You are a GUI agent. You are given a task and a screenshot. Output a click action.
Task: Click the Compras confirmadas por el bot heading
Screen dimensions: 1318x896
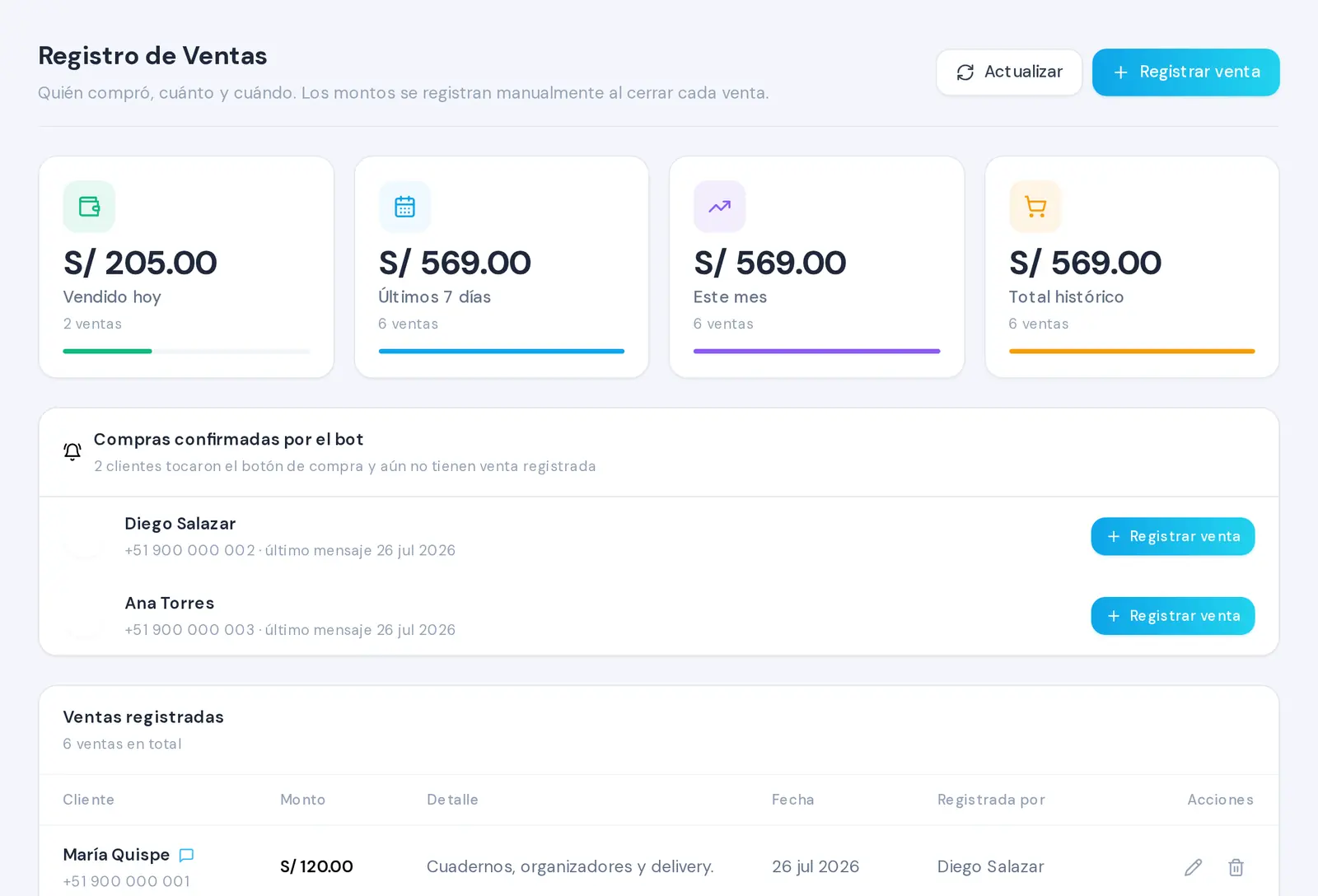pyautogui.click(x=228, y=440)
